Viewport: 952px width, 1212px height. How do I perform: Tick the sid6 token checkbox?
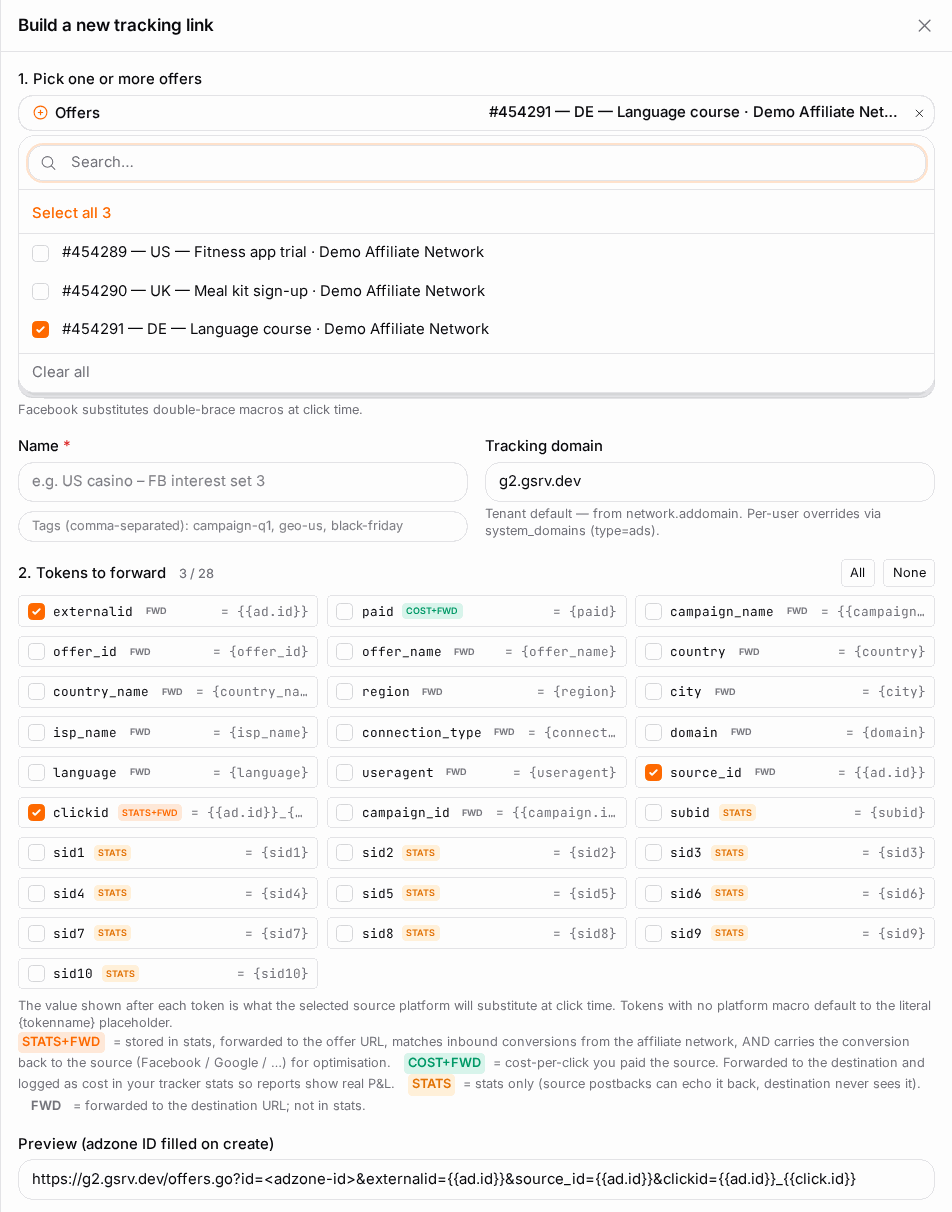pos(653,893)
